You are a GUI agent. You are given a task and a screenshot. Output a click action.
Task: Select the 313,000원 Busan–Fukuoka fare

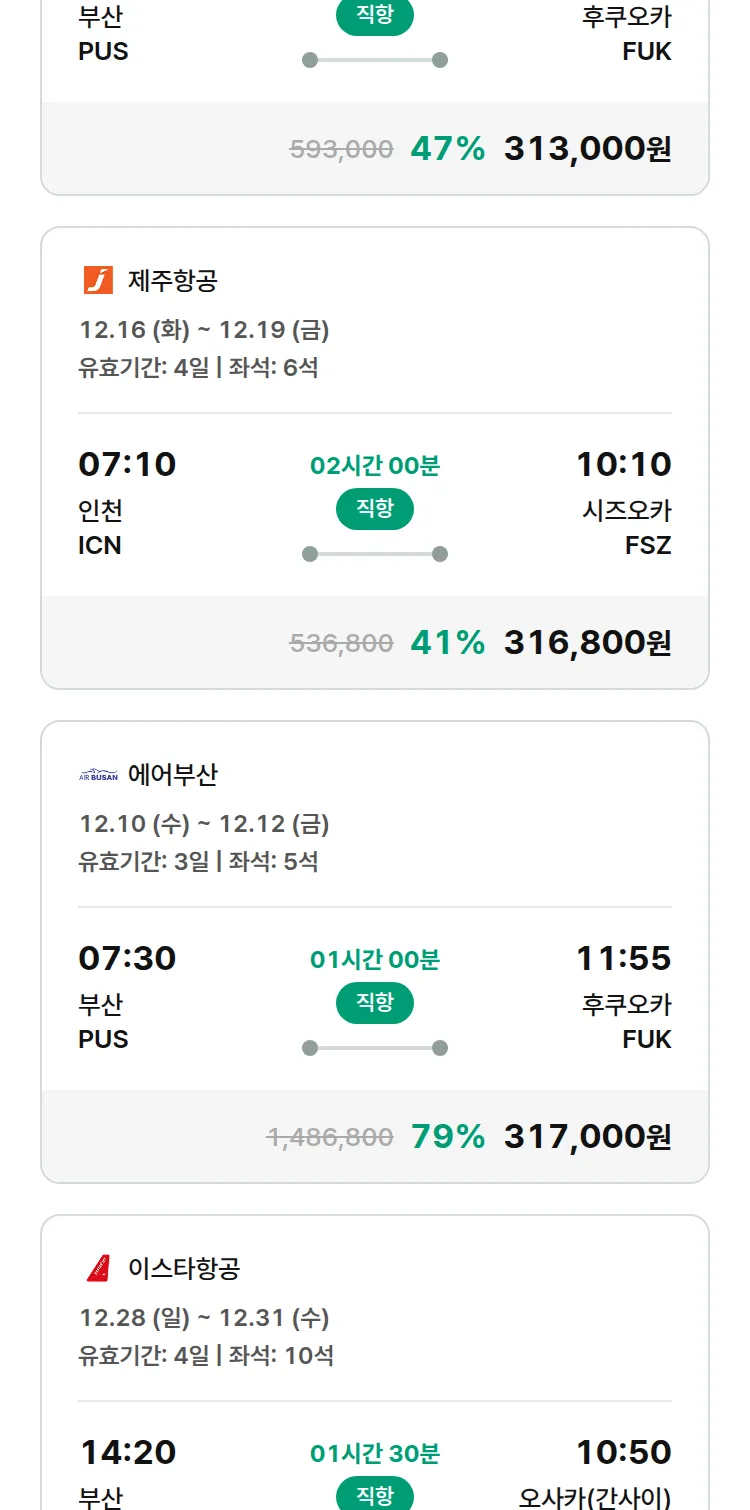point(587,148)
